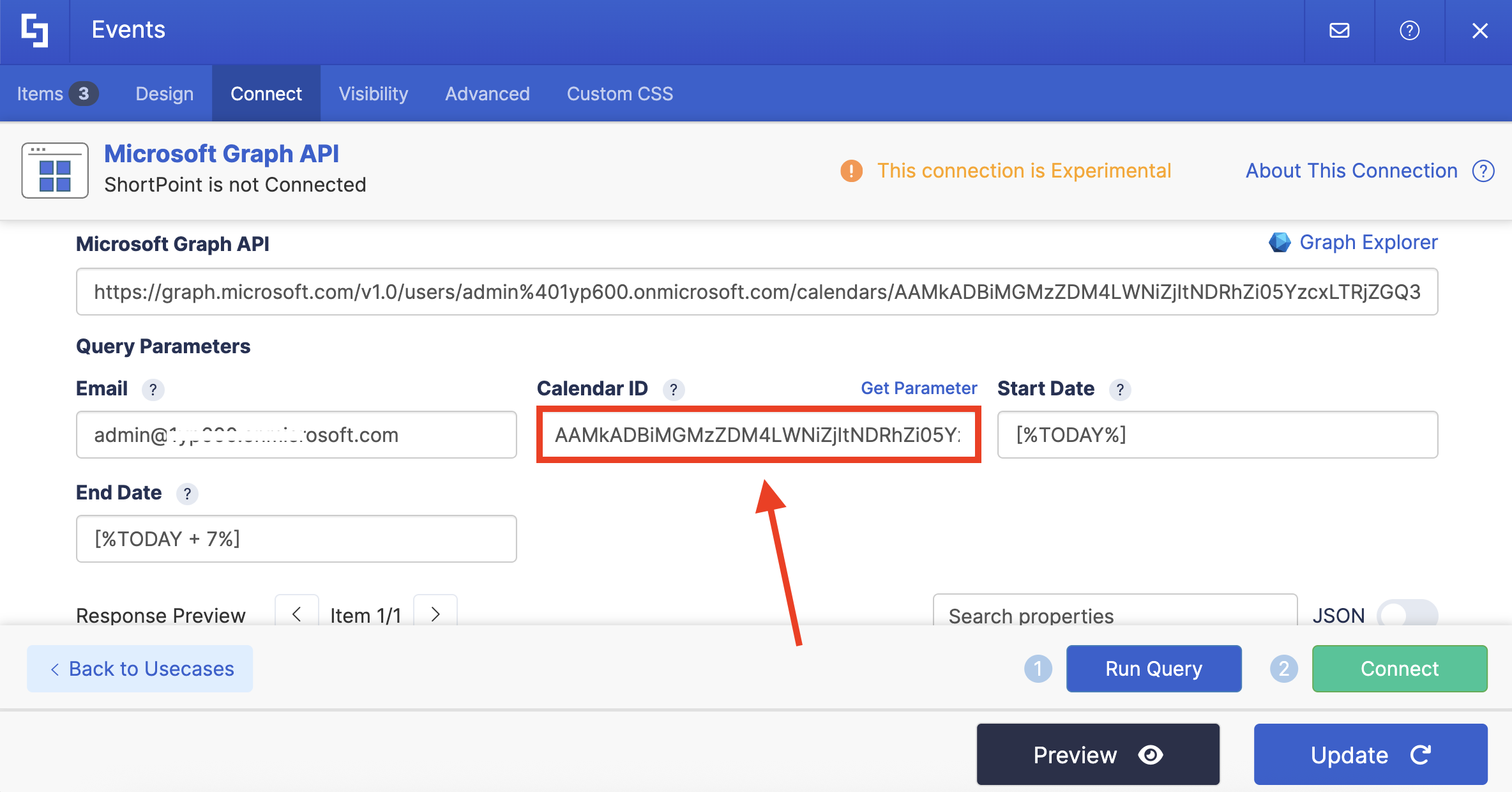Select the Custom CSS tab

pos(619,94)
